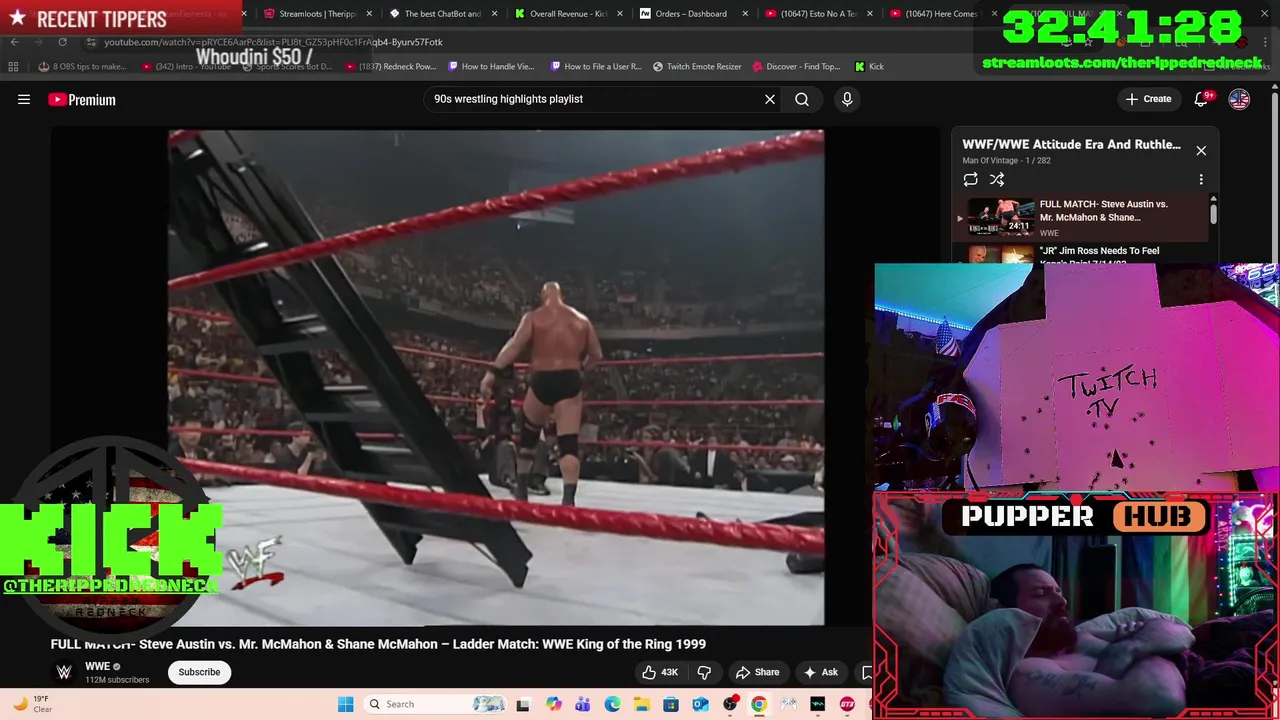
Task: Open File Explorer from taskbar
Action: (x=641, y=704)
